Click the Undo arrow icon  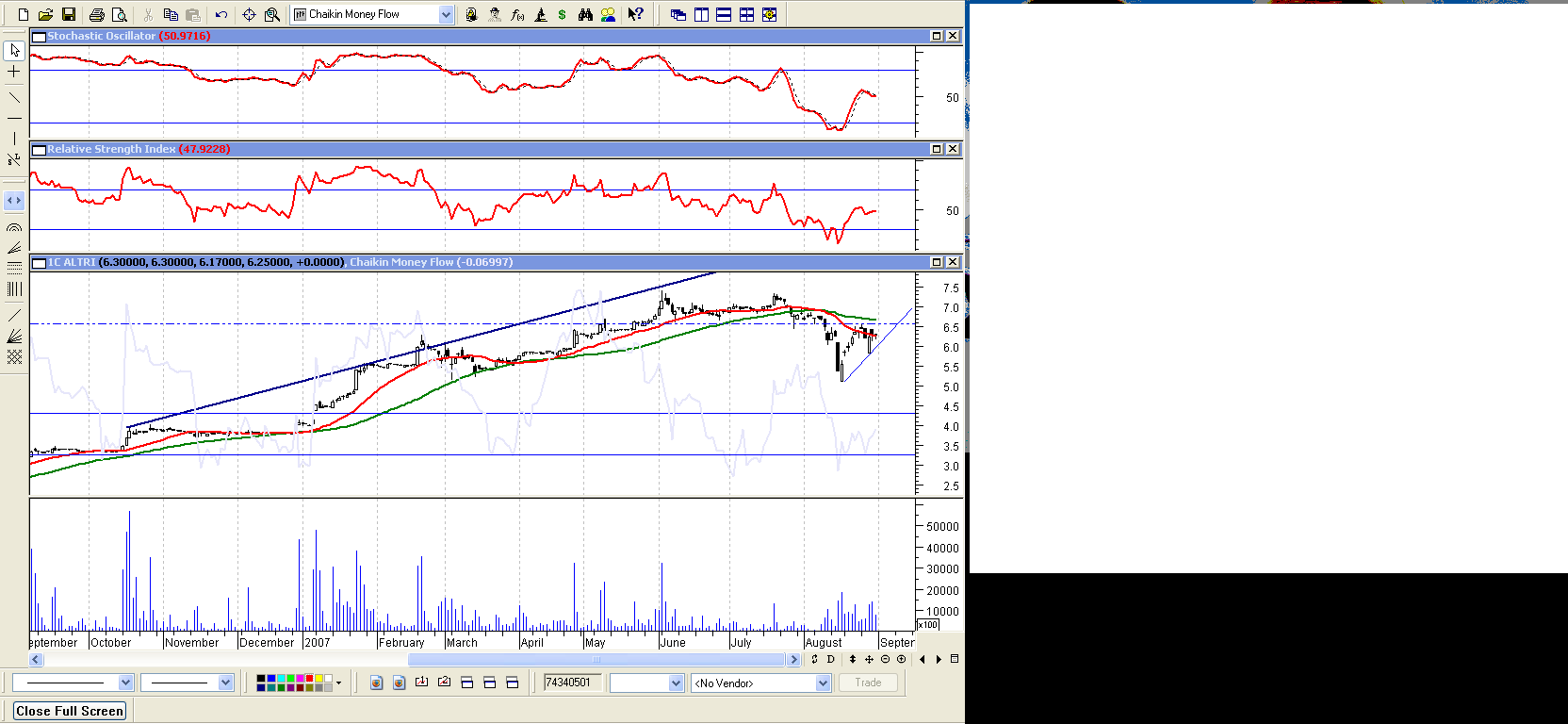[x=221, y=14]
